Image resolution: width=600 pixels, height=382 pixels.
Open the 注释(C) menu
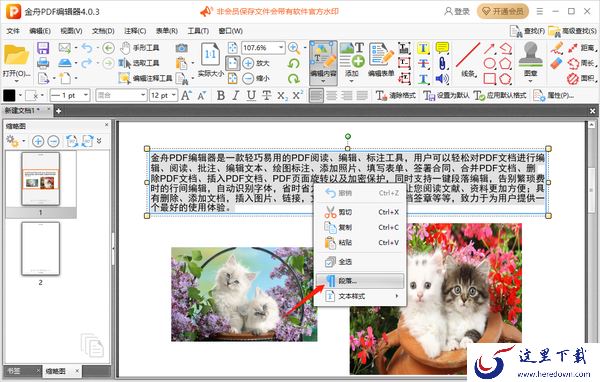(x=135, y=31)
